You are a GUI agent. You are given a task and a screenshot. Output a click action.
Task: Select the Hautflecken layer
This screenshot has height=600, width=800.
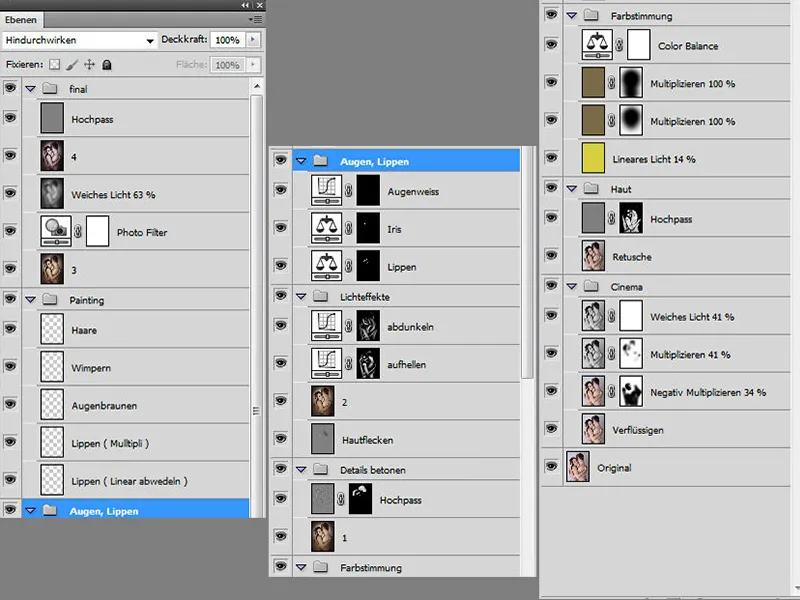pyautogui.click(x=406, y=440)
